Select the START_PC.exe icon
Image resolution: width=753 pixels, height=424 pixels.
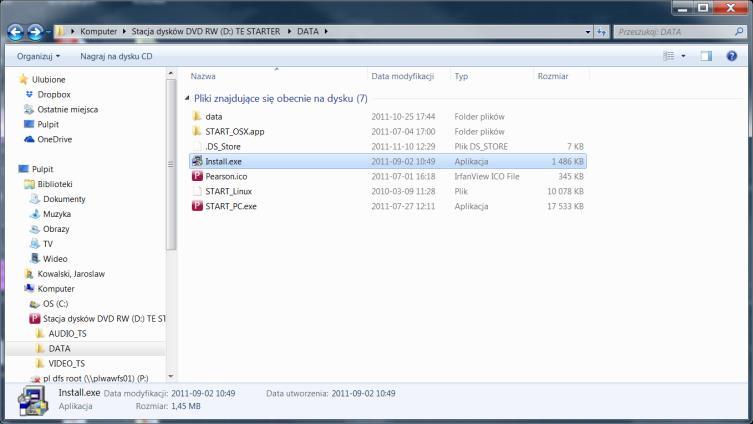197,206
